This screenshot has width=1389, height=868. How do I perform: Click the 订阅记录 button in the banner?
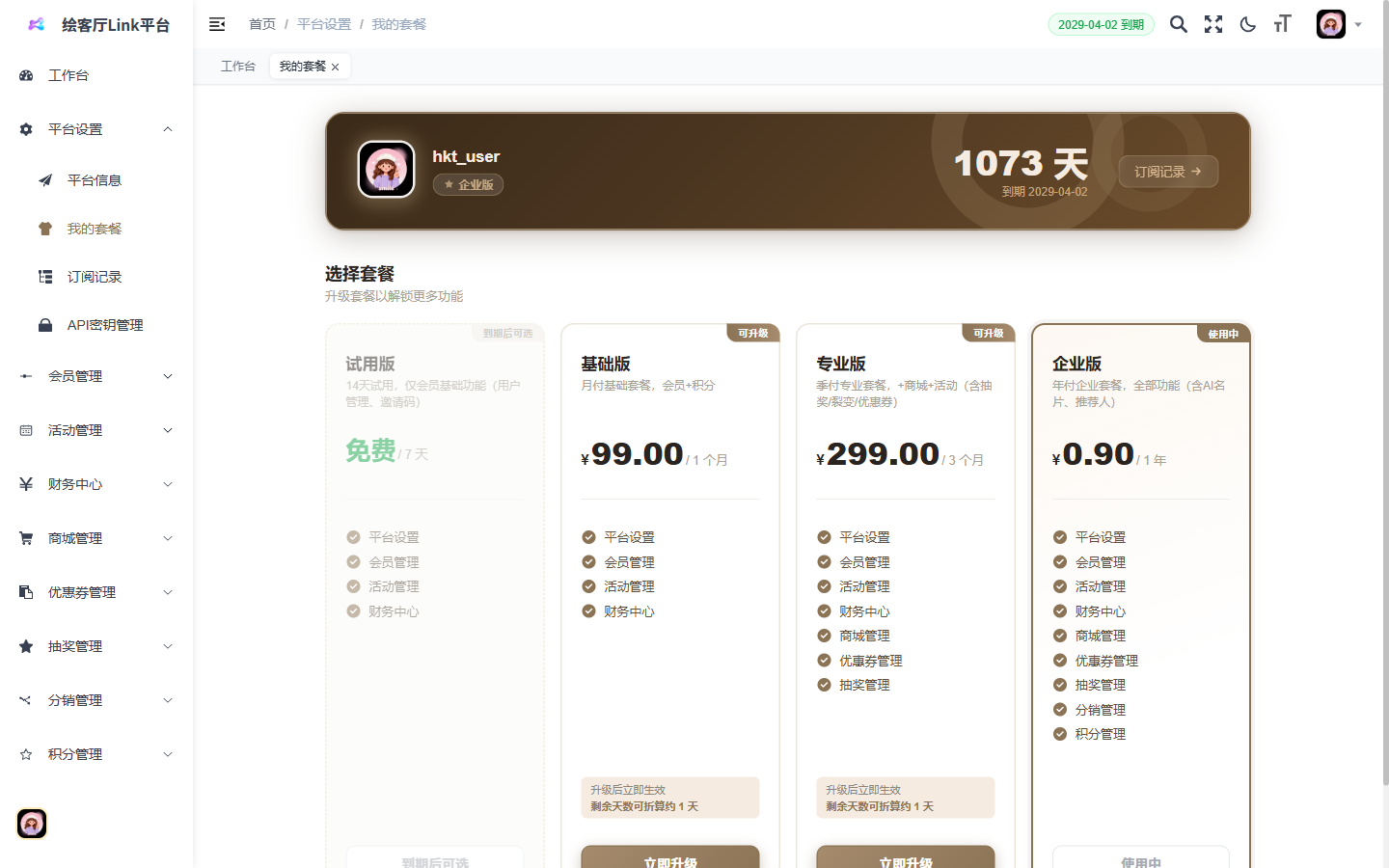[1168, 171]
